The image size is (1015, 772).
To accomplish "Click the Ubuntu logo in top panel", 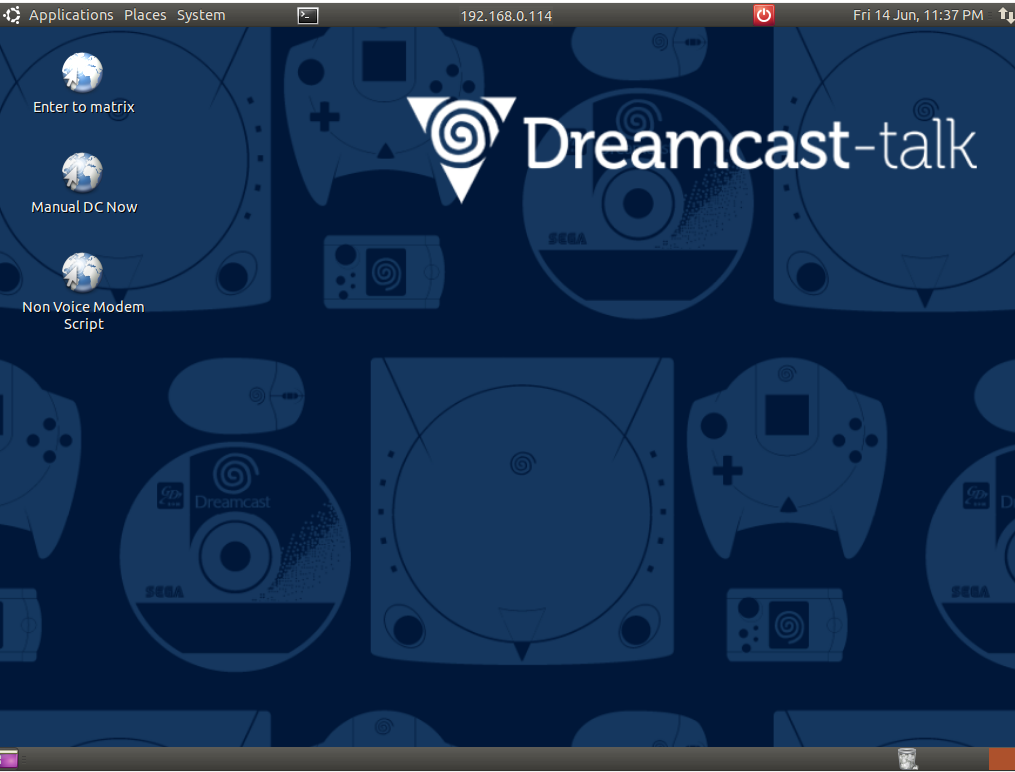I will click(12, 15).
